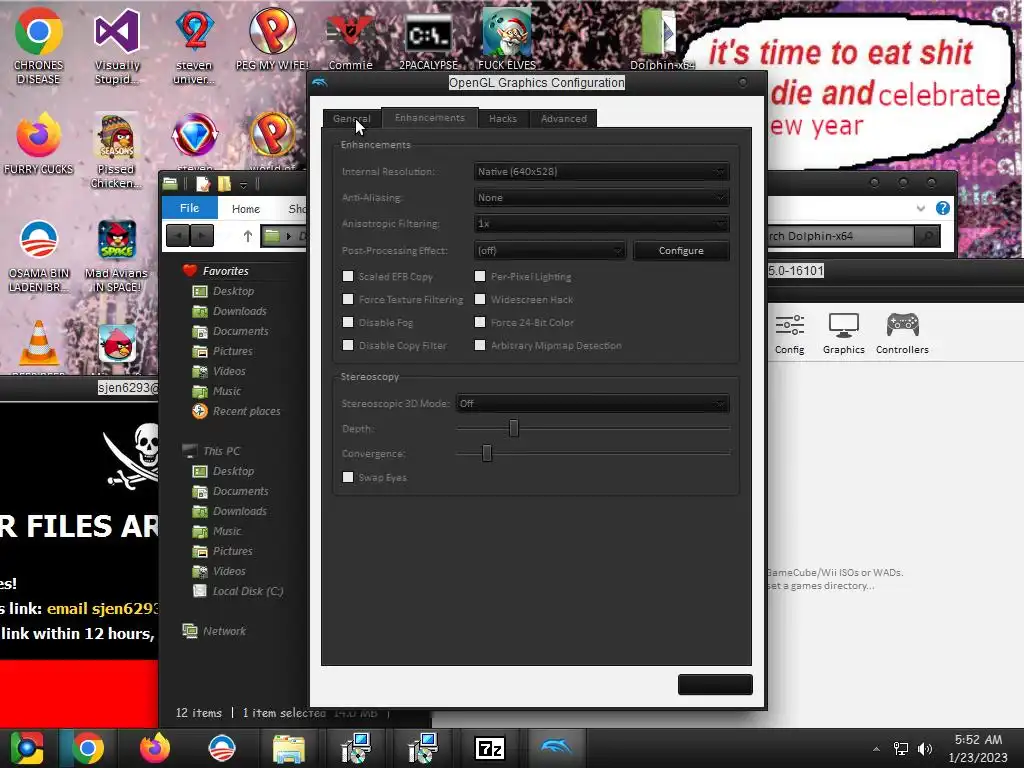Image resolution: width=1024 pixels, height=768 pixels.
Task: Click the 2PACALYPSE command prompt icon
Action: [428, 40]
